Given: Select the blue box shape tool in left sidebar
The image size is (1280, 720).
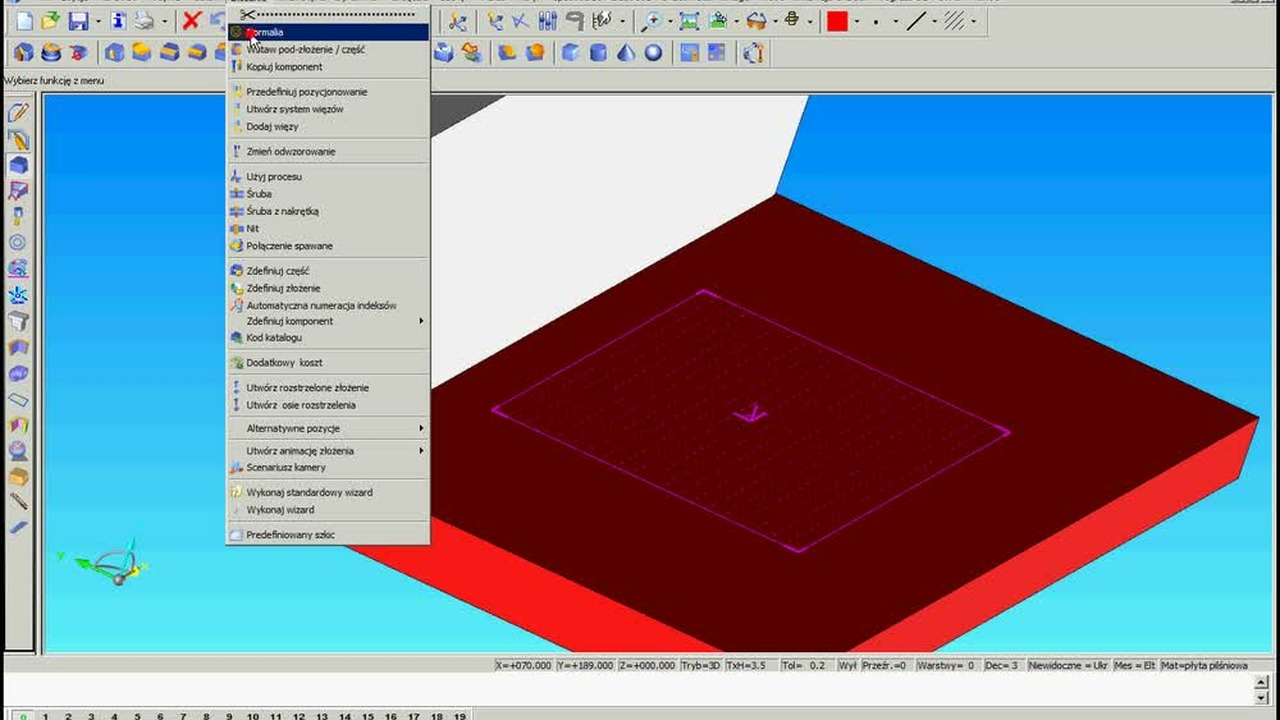Looking at the screenshot, I should pyautogui.click(x=18, y=165).
